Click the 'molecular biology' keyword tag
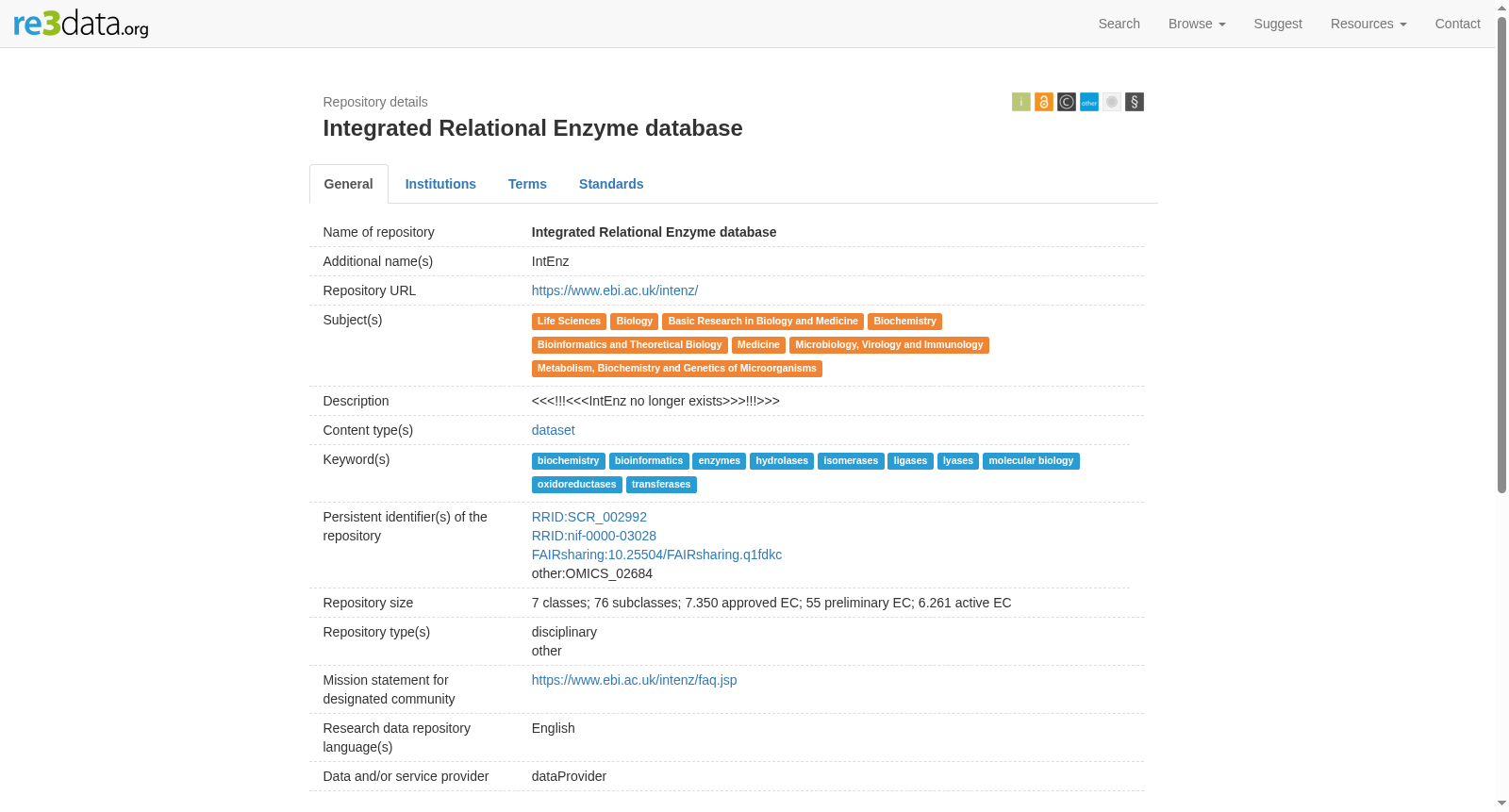Image resolution: width=1509 pixels, height=812 pixels. click(1031, 461)
